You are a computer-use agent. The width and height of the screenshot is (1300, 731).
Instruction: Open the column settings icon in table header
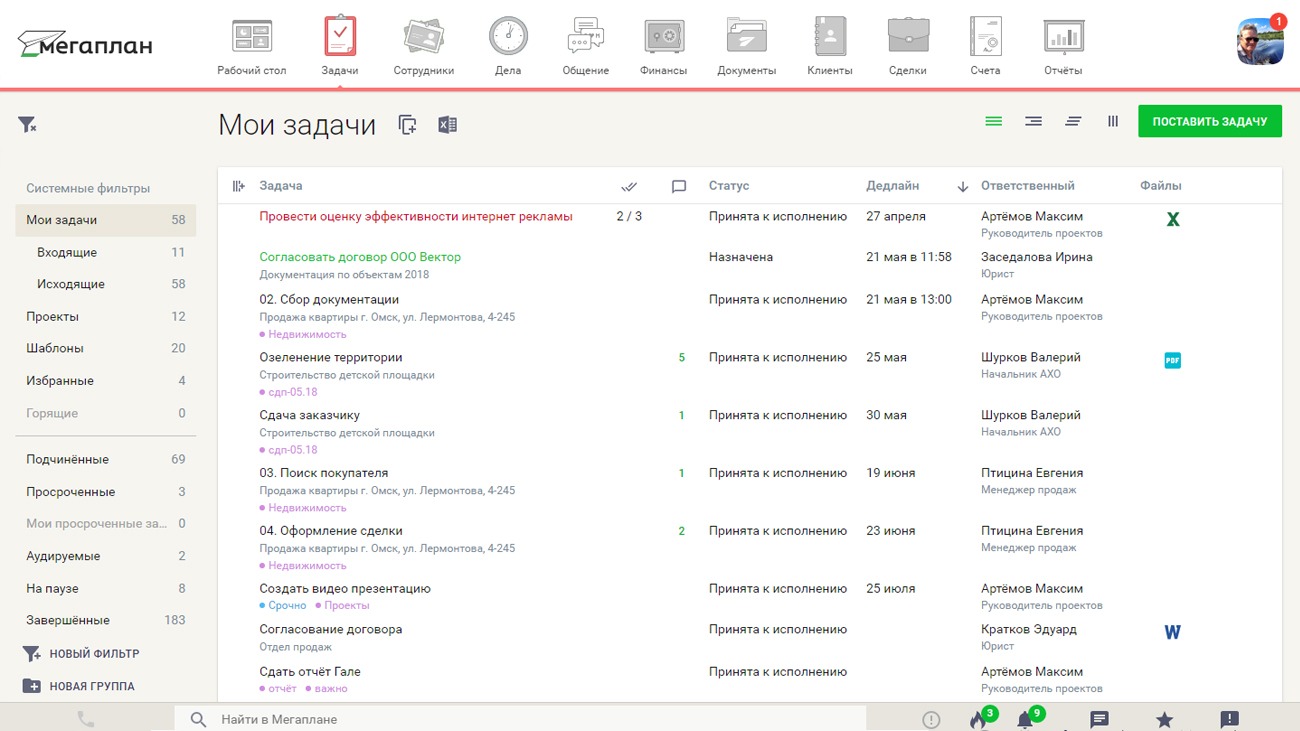[238, 186]
